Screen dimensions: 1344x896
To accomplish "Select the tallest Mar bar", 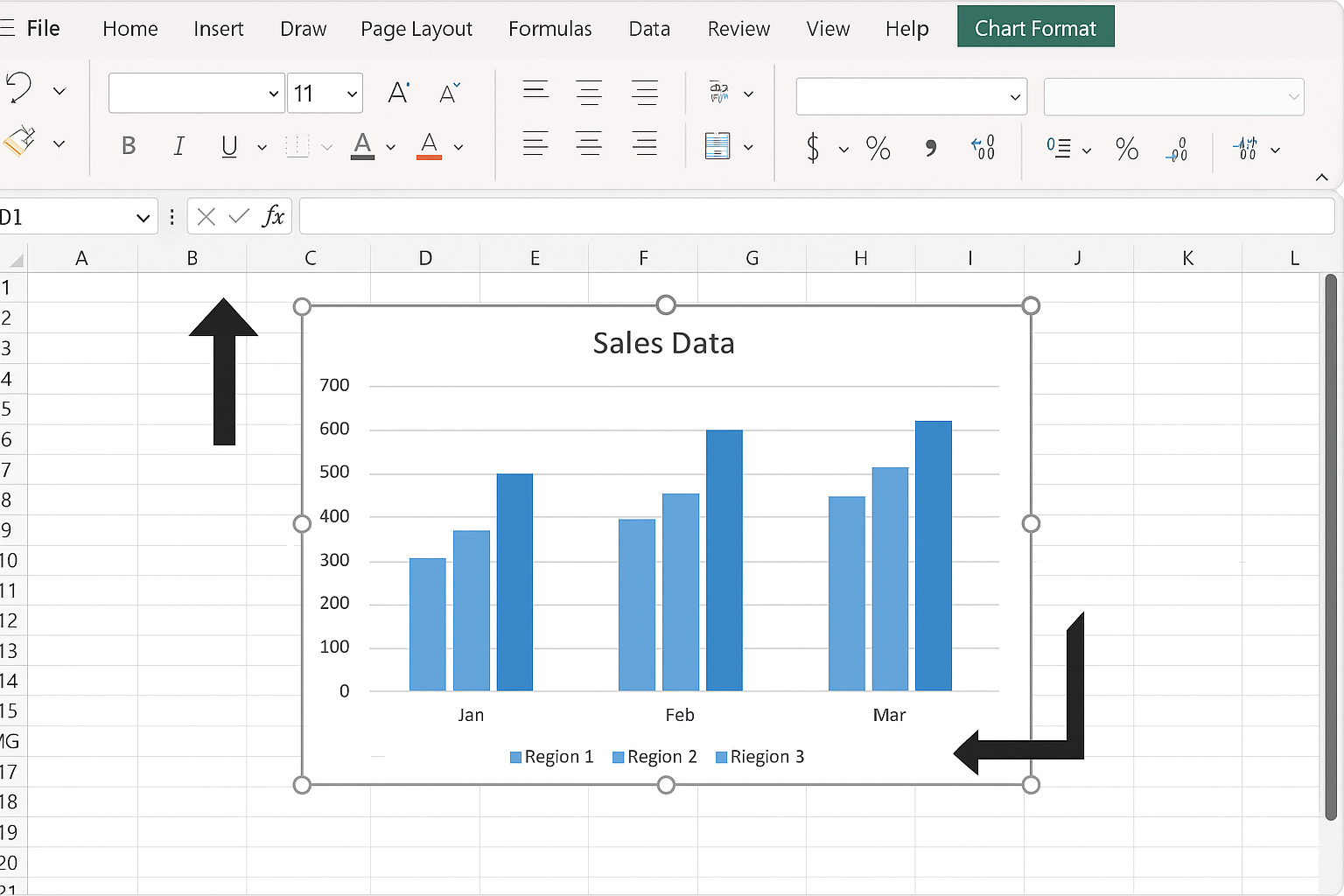I will point(934,556).
